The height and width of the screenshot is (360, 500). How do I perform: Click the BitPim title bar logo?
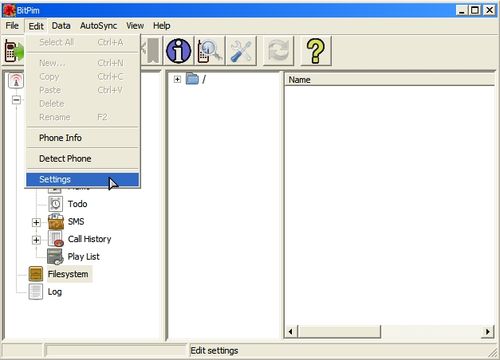click(x=9, y=10)
